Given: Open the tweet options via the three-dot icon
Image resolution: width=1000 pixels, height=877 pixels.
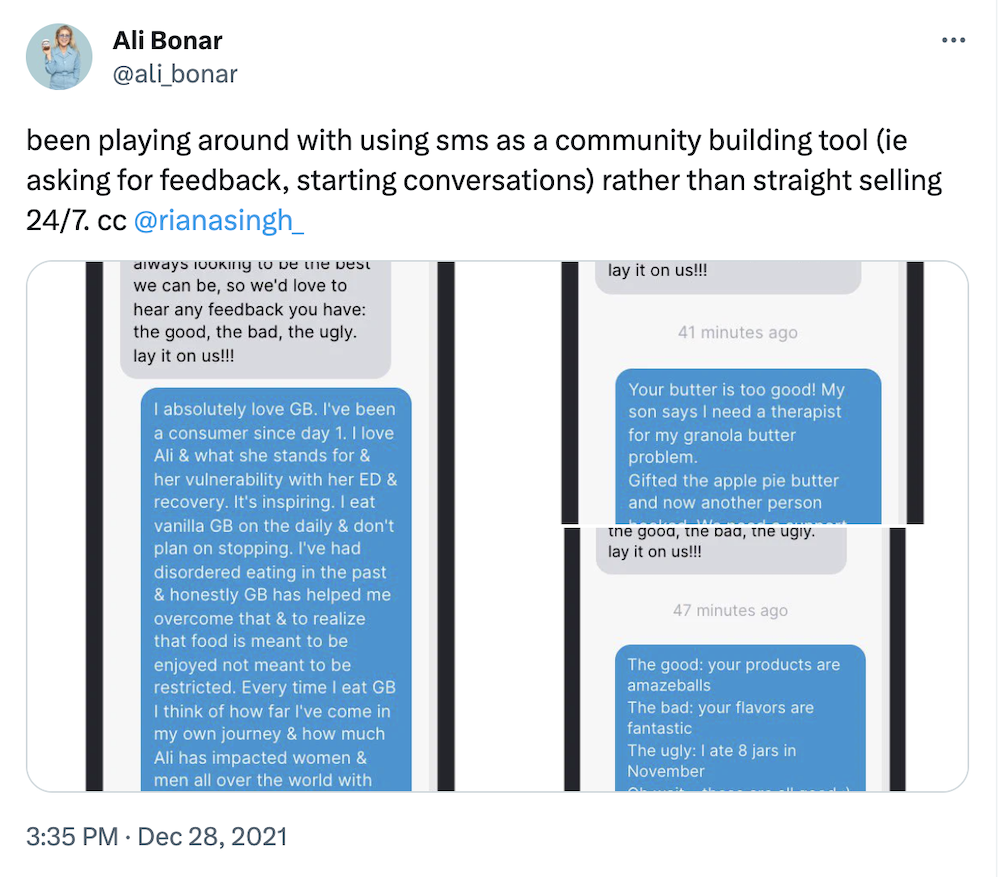Looking at the screenshot, I should pos(953,40).
